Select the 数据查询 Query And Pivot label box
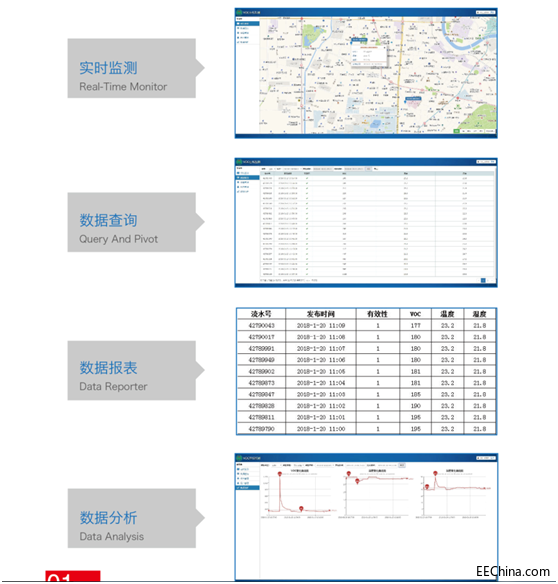The width and height of the screenshot is (558, 584). [x=136, y=222]
